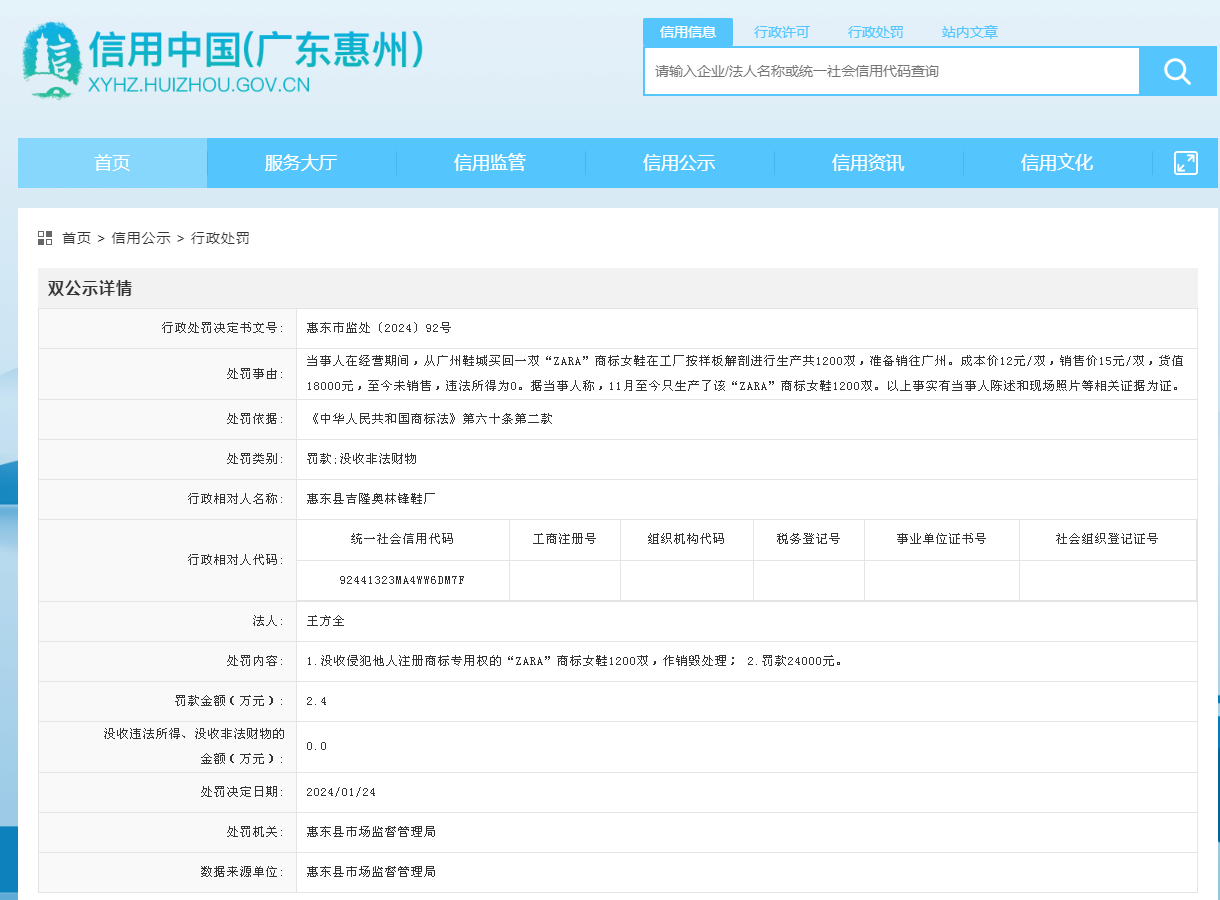The image size is (1220, 900).
Task: Go to 信用监管 in the navbar
Action: (490, 163)
